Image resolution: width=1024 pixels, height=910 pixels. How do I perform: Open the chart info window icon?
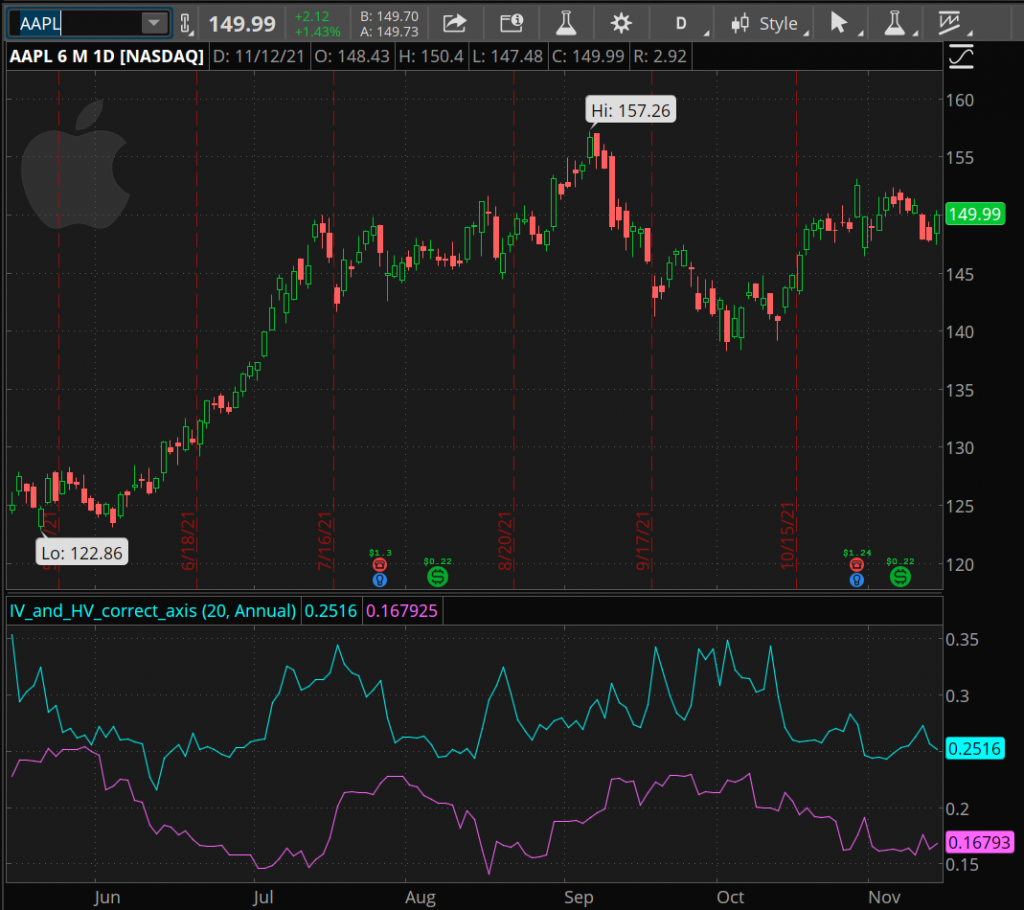pyautogui.click(x=511, y=24)
